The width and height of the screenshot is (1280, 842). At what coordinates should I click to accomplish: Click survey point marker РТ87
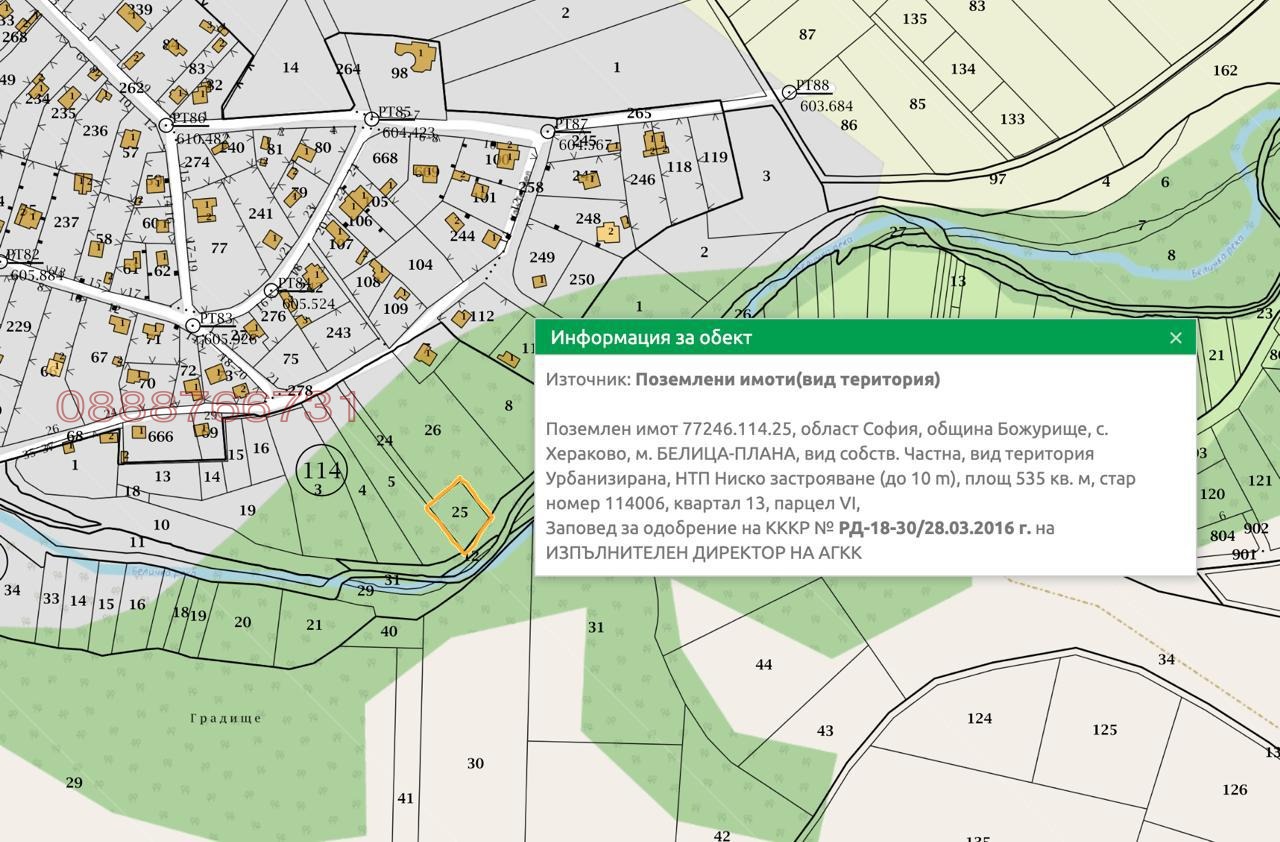click(x=547, y=132)
